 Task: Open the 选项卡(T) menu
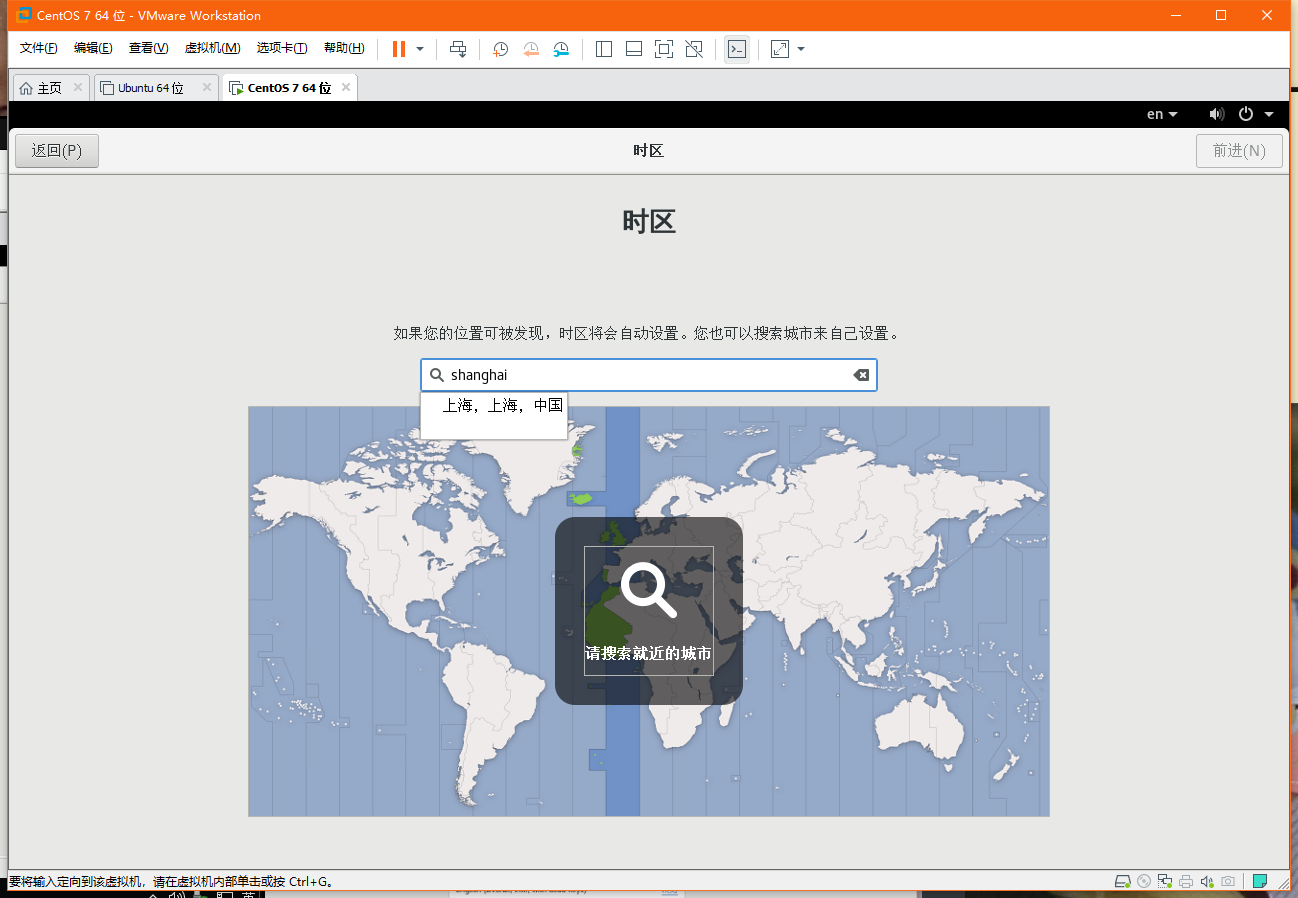point(282,48)
